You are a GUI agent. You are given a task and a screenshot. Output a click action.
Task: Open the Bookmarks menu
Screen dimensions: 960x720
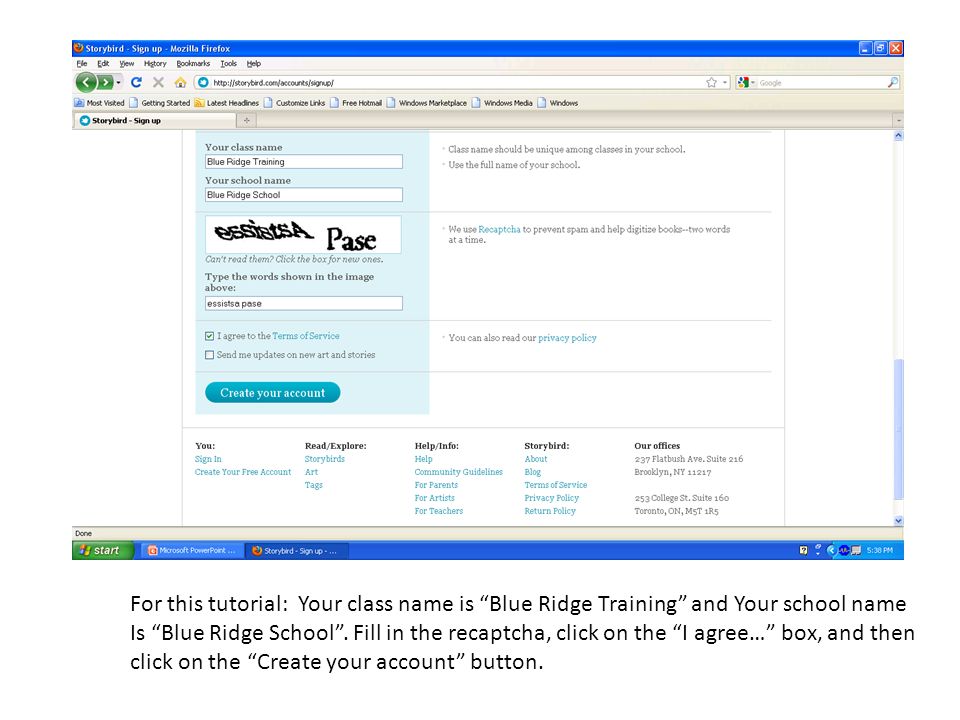(193, 64)
